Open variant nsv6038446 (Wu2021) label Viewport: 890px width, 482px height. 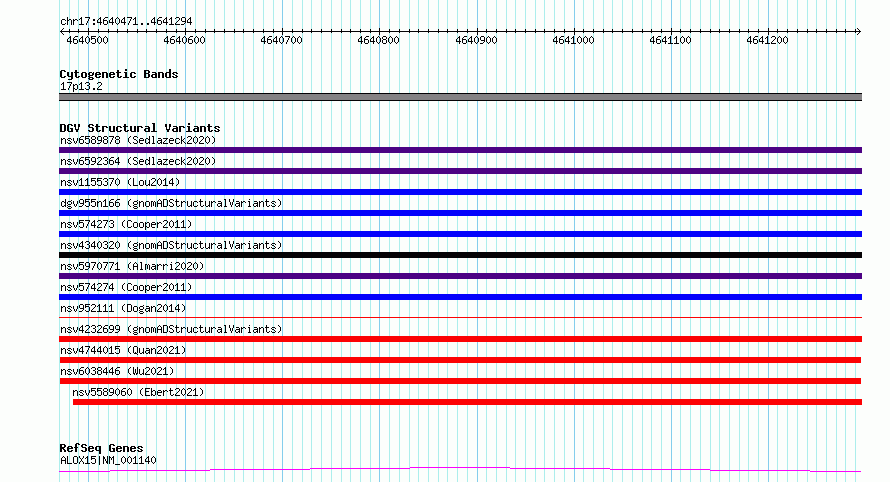(x=117, y=371)
